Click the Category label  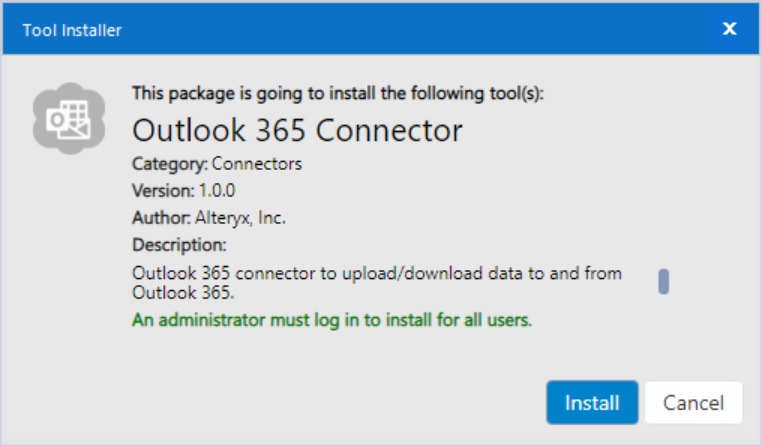coord(170,164)
